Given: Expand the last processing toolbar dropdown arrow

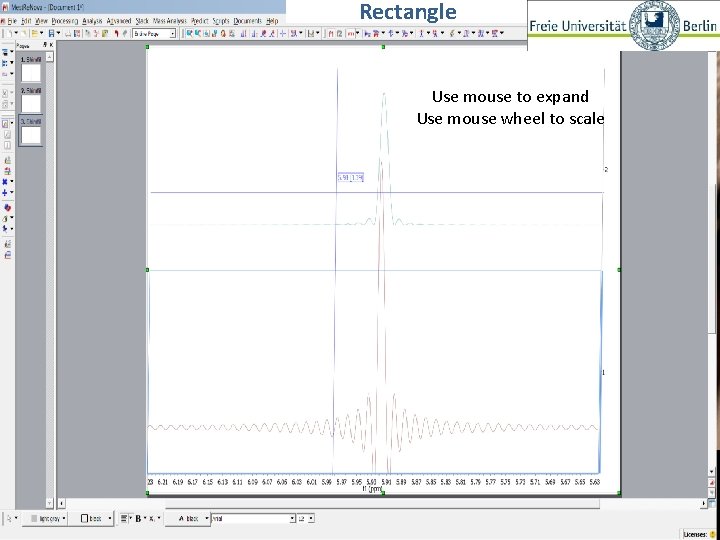Looking at the screenshot, I should [x=502, y=33].
